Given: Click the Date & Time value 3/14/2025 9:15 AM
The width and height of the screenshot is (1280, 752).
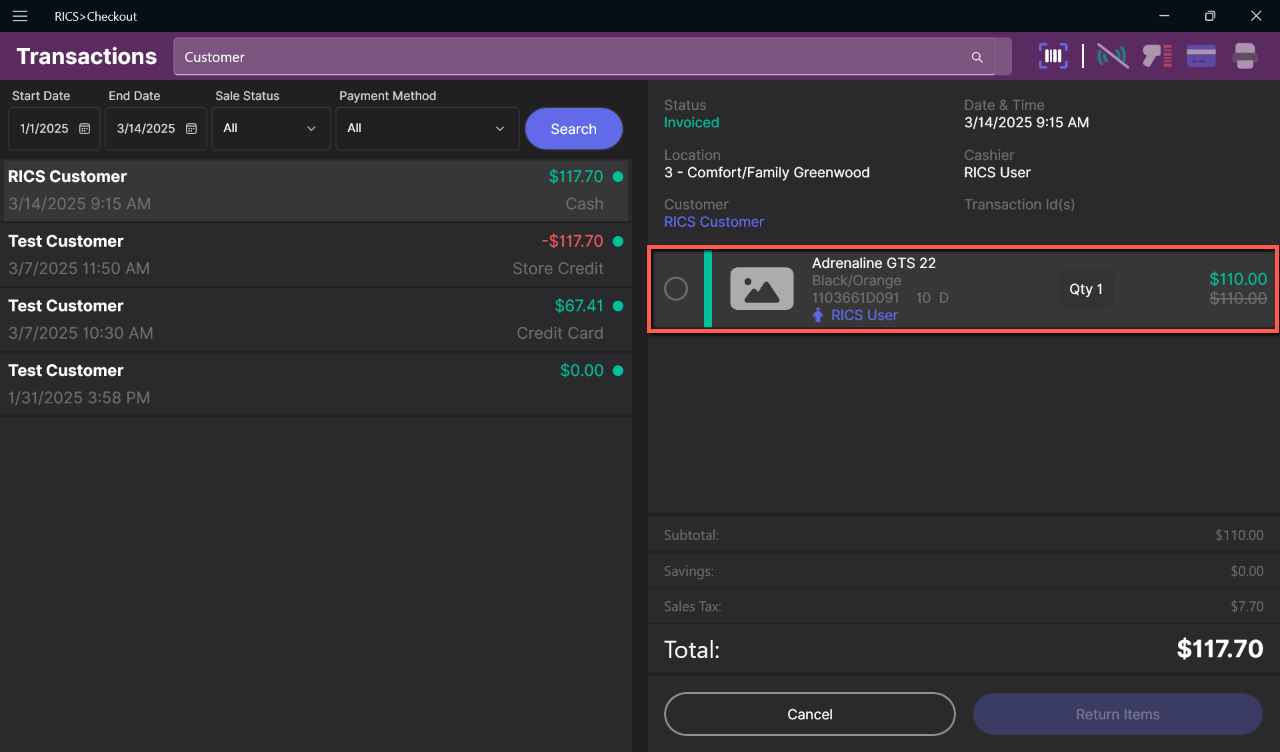Looking at the screenshot, I should (1026, 122).
